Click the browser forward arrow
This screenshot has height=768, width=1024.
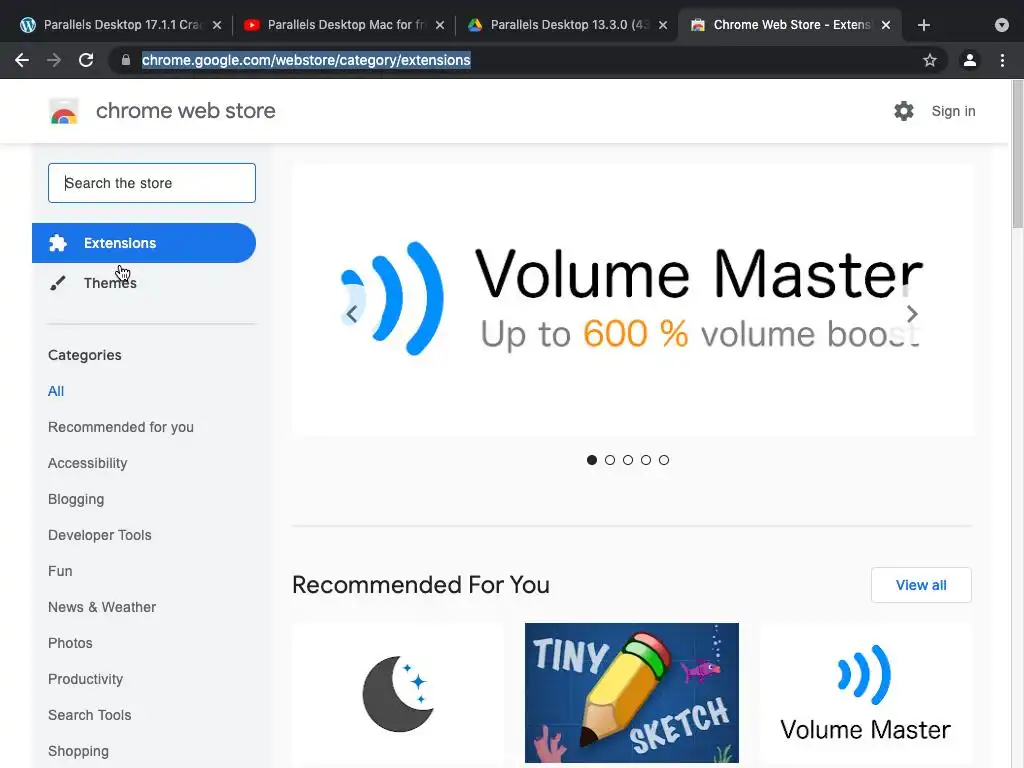pyautogui.click(x=54, y=60)
